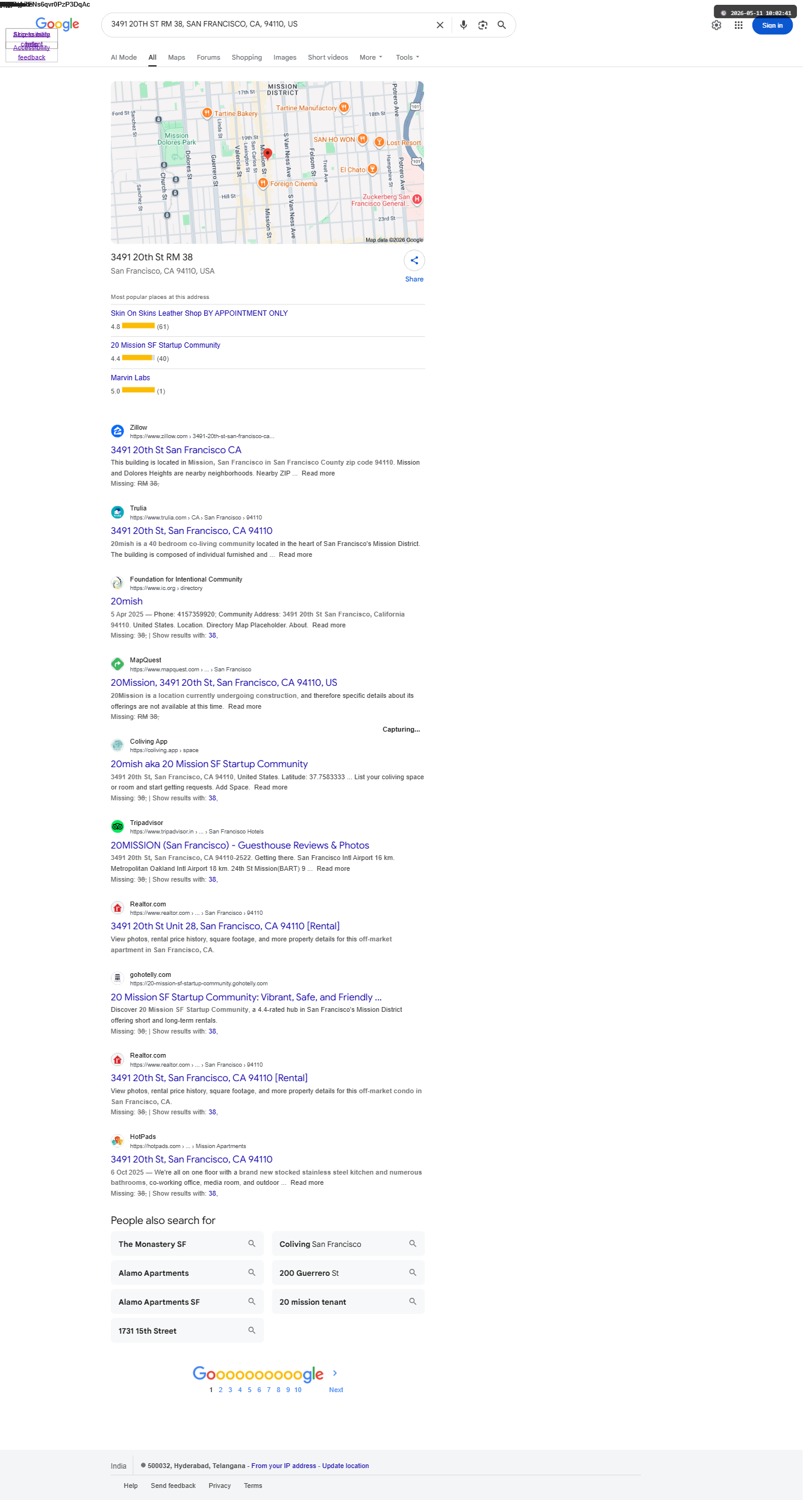
Task: Click the gohotelly.com favicon
Action: (x=117, y=979)
